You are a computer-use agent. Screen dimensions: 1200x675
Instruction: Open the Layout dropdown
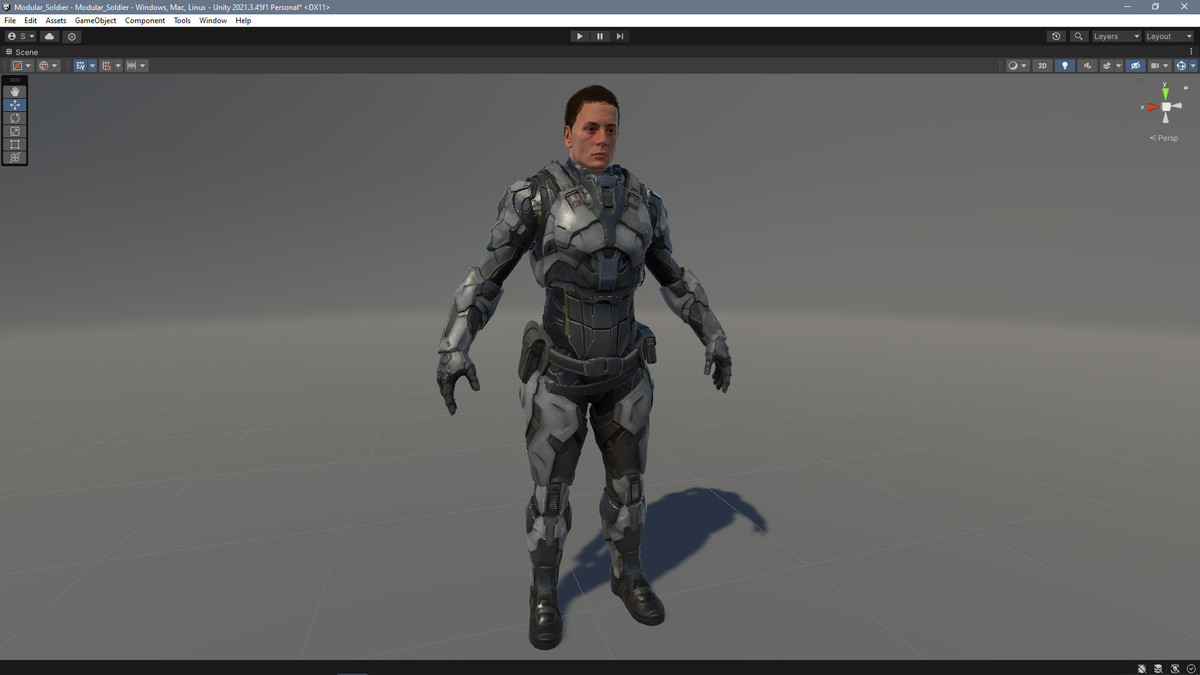coord(1165,36)
